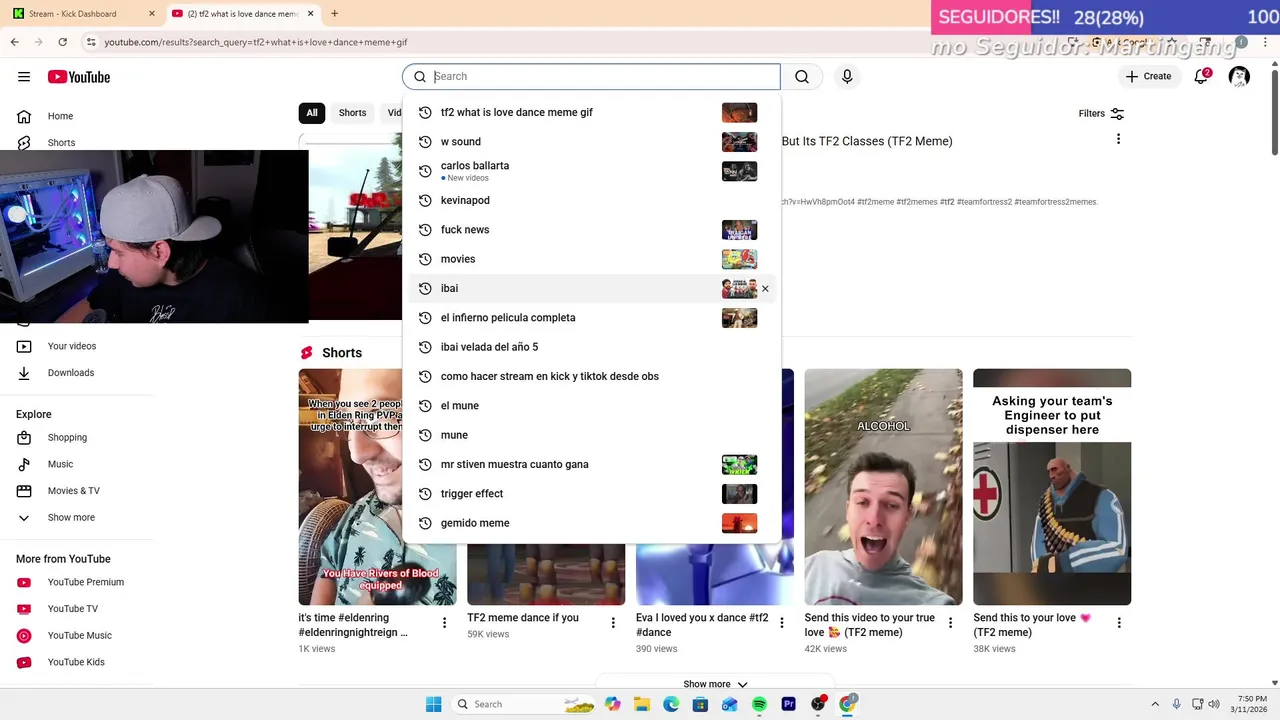Open options for 'Send this to your love' short
The height and width of the screenshot is (720, 1280).
(1119, 623)
